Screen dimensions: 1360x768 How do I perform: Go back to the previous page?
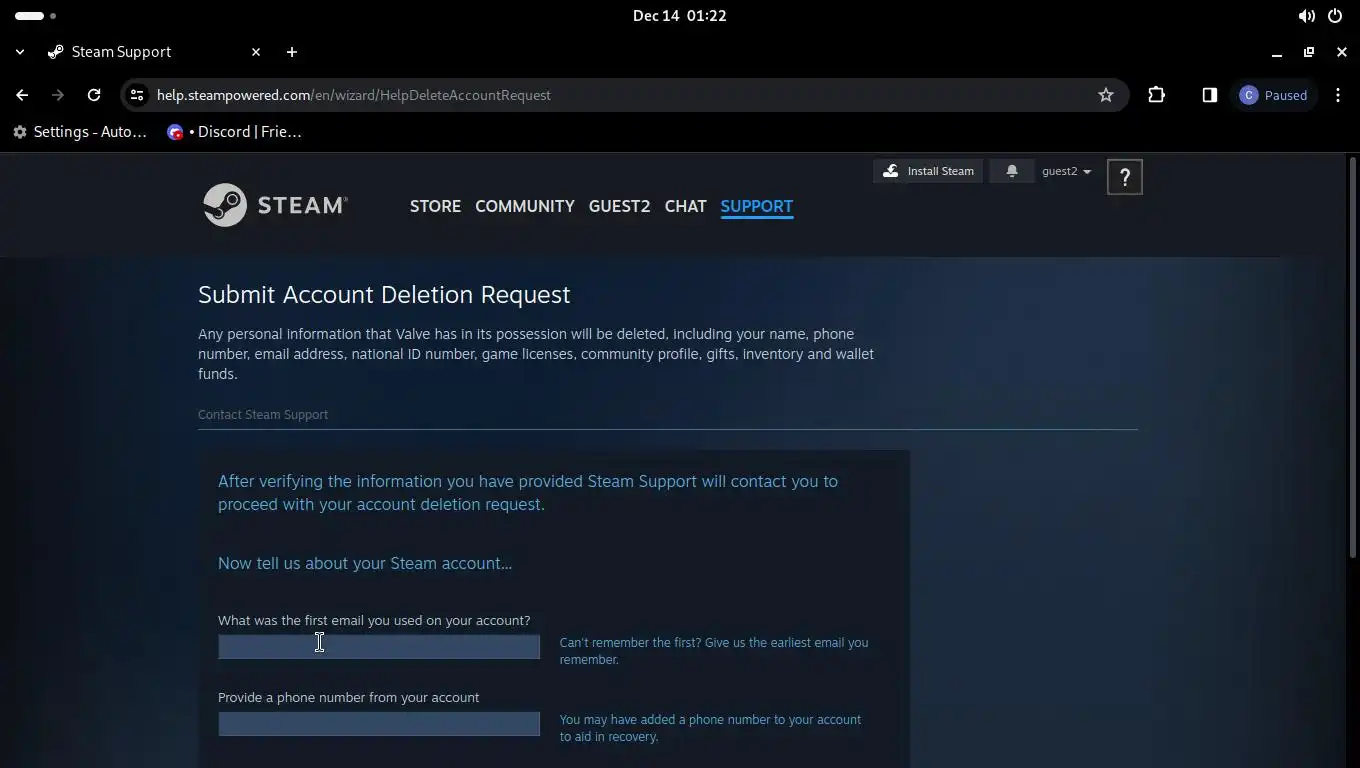pyautogui.click(x=22, y=95)
